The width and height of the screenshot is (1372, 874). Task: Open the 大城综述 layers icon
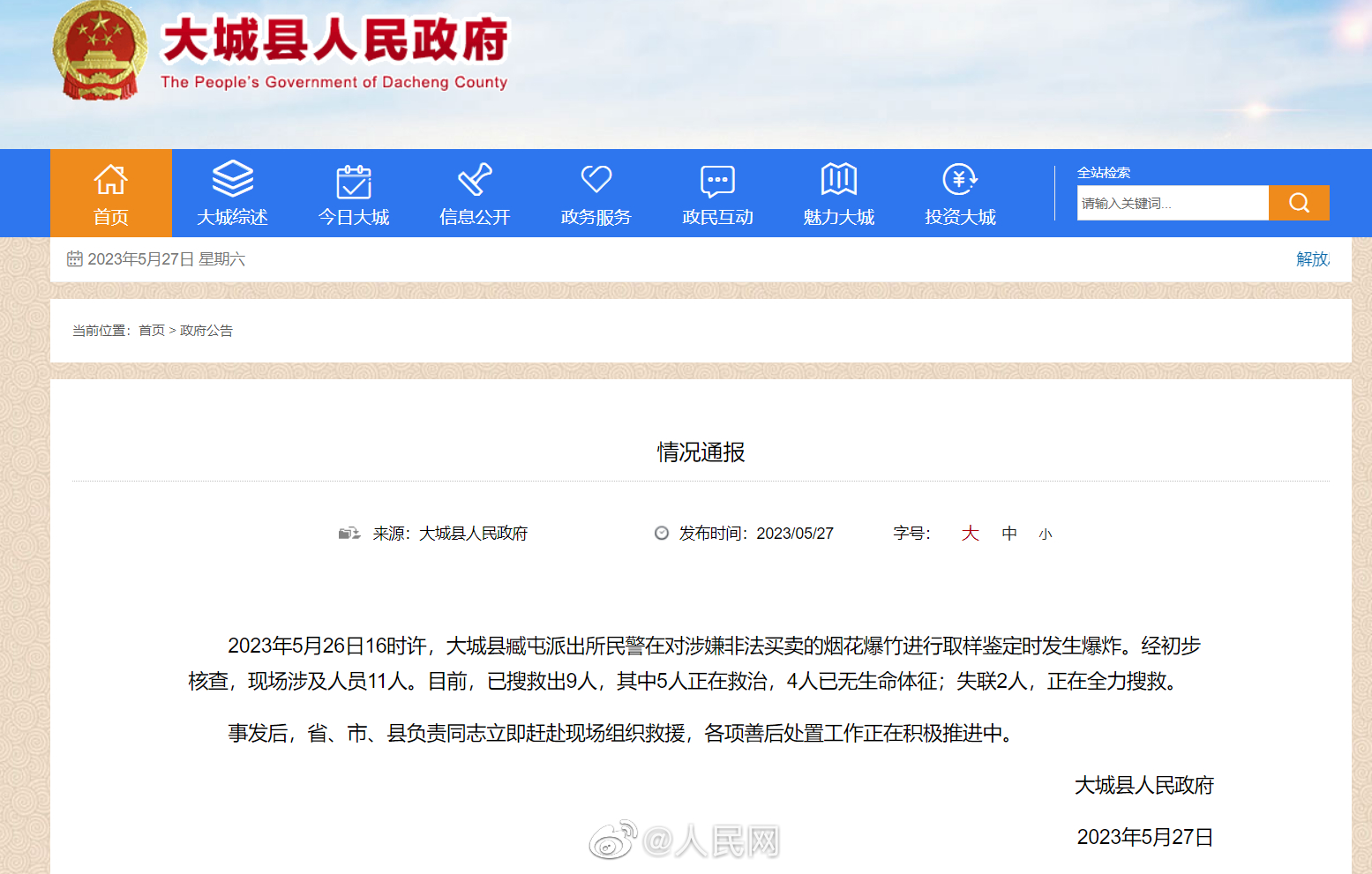[x=232, y=179]
